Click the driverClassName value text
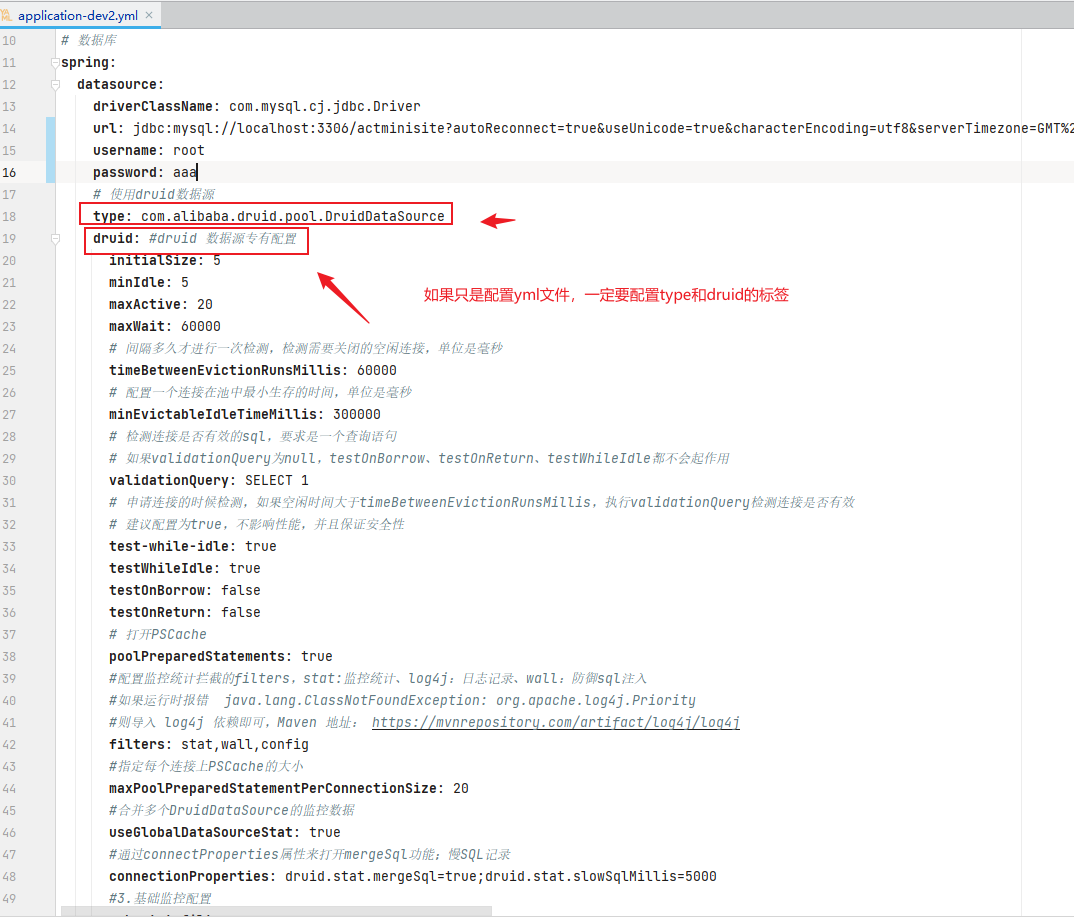Image resolution: width=1074 pixels, height=917 pixels. [324, 106]
